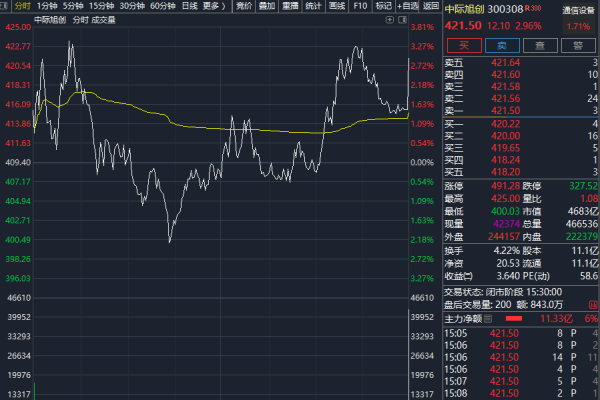600x400 pixels.
Task: Toggle 叠加 overlay comparison
Action: (267, 6)
